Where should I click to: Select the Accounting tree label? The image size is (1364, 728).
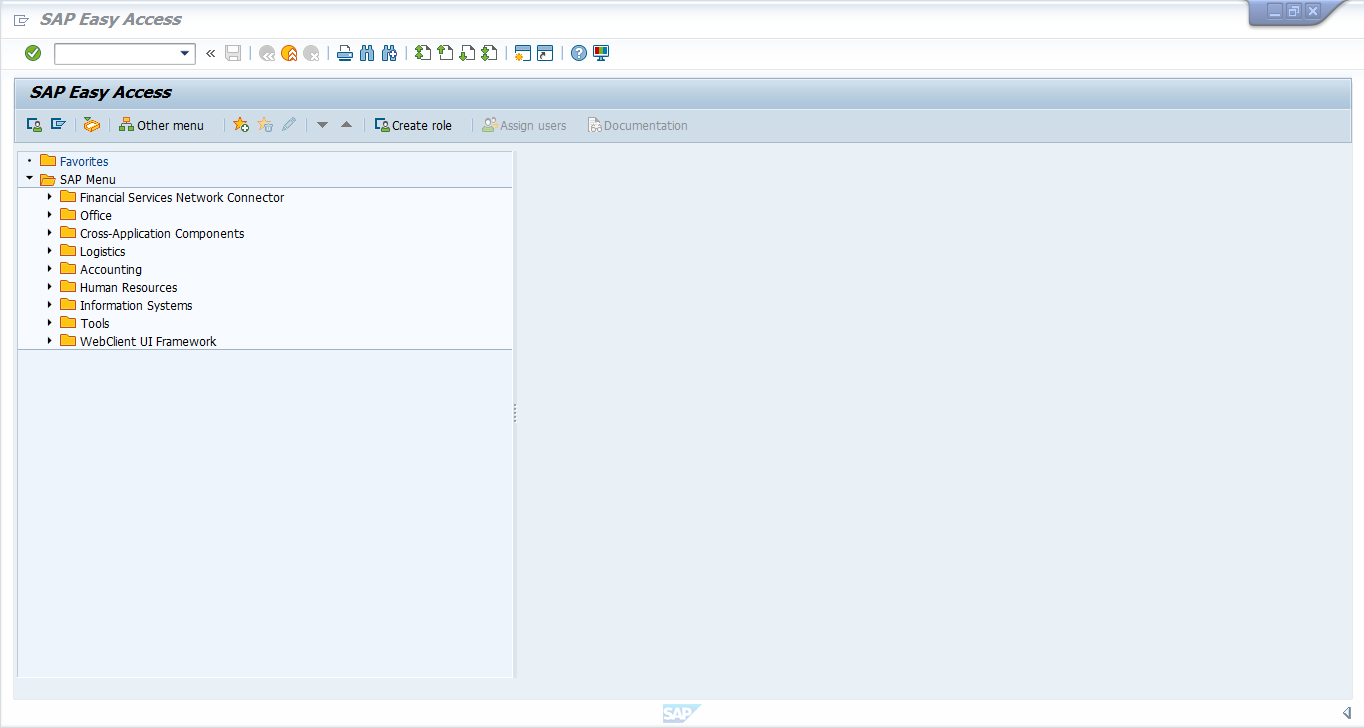[x=111, y=269]
